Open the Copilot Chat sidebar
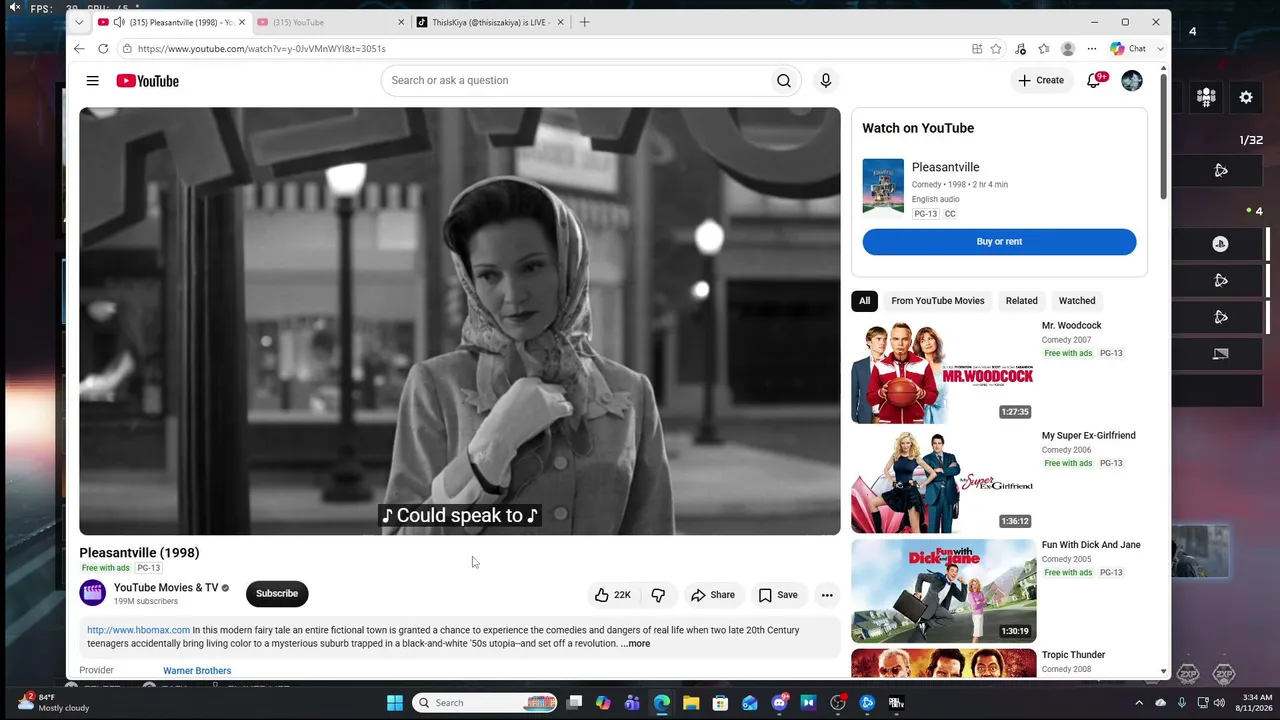 (1128, 48)
